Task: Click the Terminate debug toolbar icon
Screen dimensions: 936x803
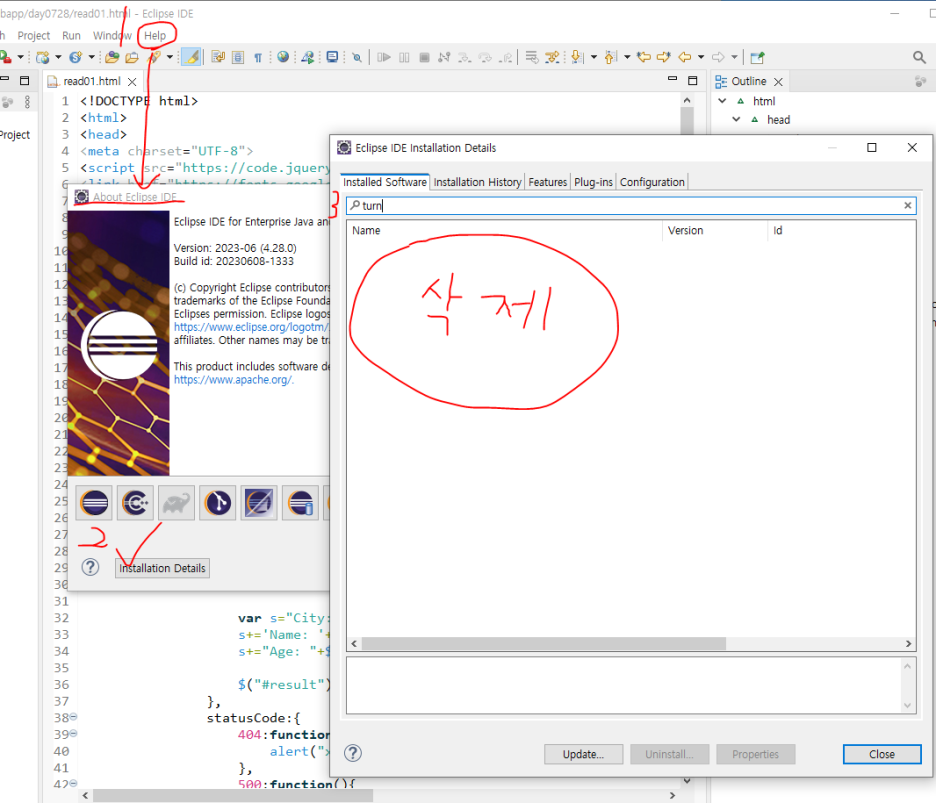Action: [424, 57]
